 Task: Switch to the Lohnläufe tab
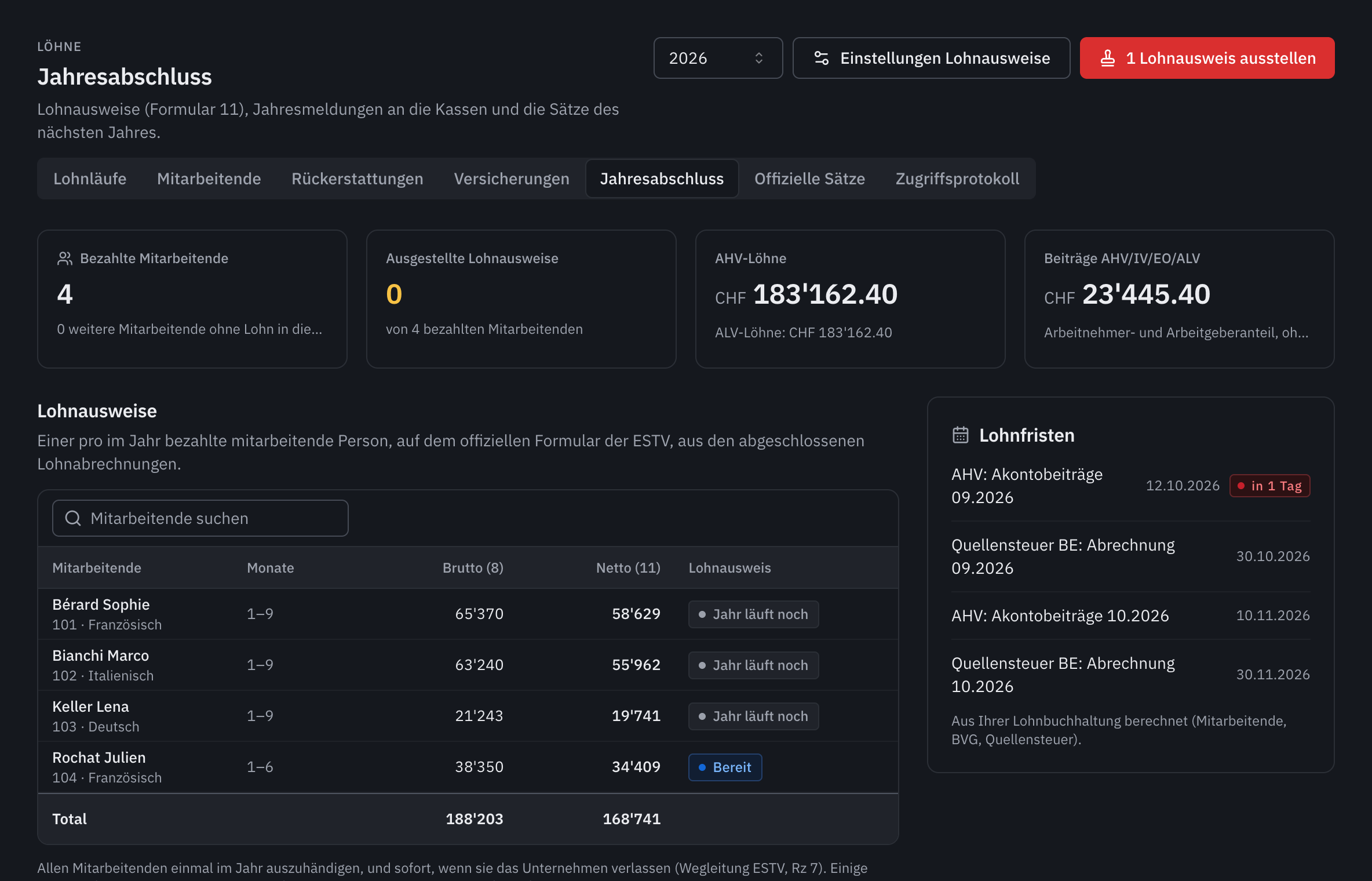coord(90,179)
